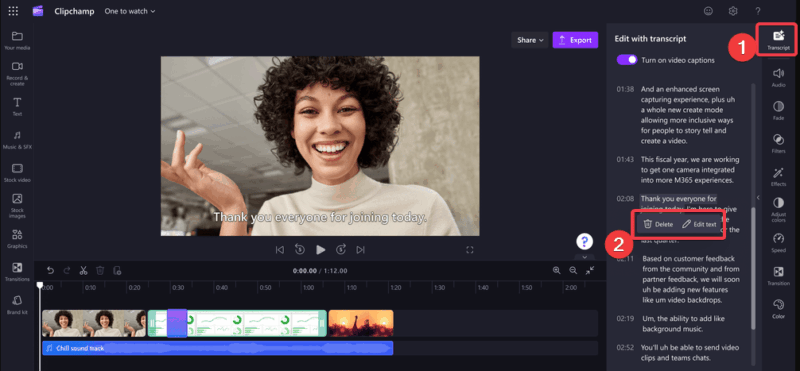Click the 1:00 mark on timeline ruler
Viewport: 800px width, 371px height.
coord(308,288)
